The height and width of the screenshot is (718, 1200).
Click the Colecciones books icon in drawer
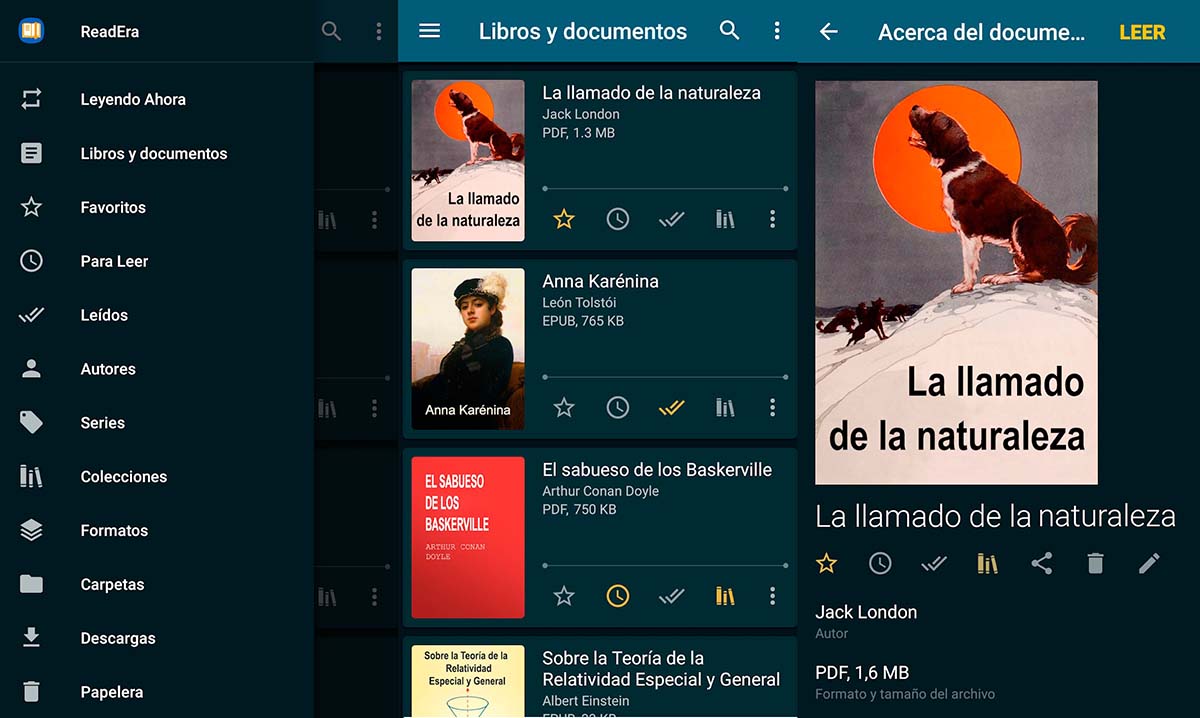(x=31, y=476)
